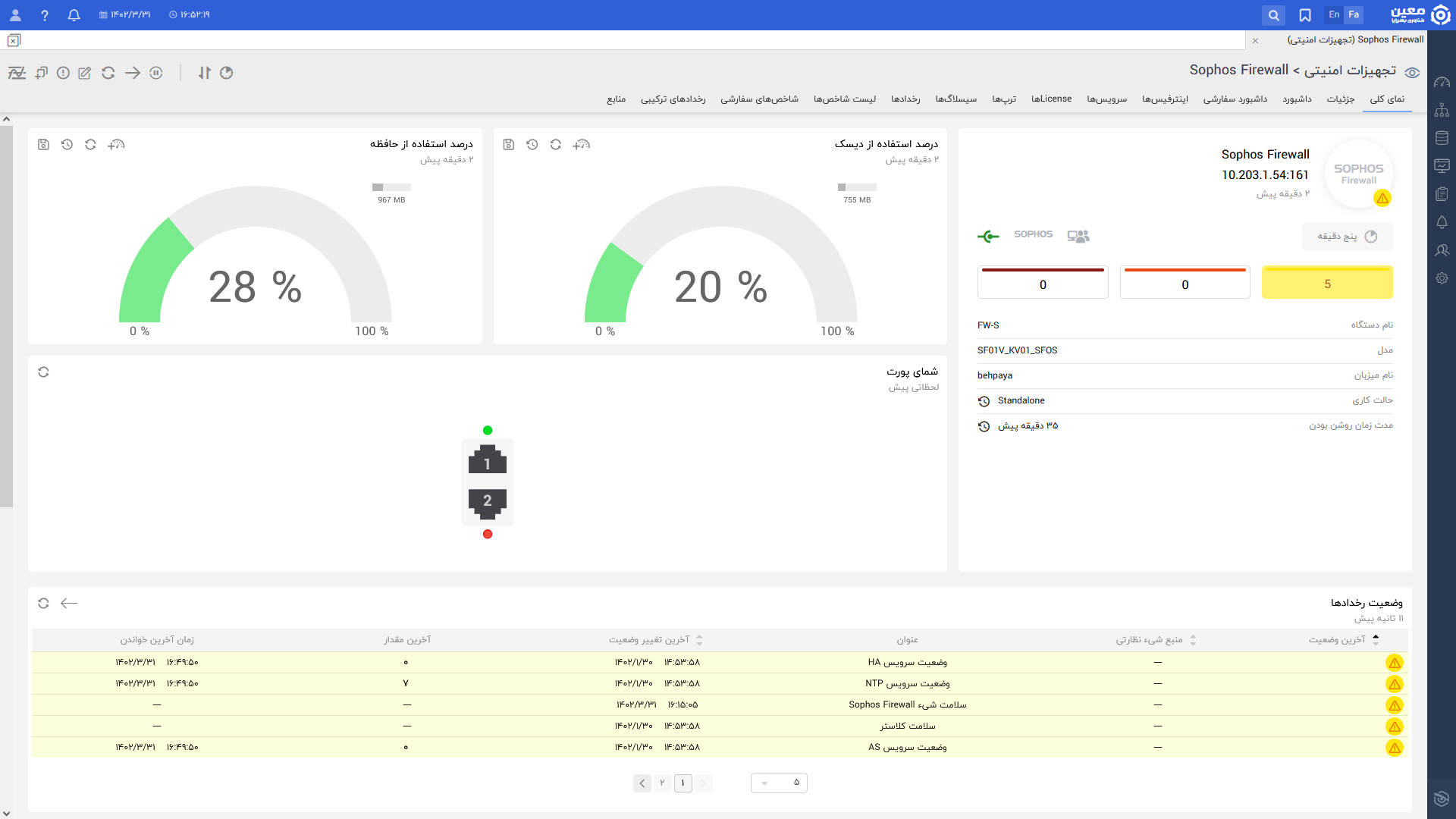This screenshot has width=1456, height=819.
Task: Click the users-monitor icon in device panel
Action: tap(1078, 237)
